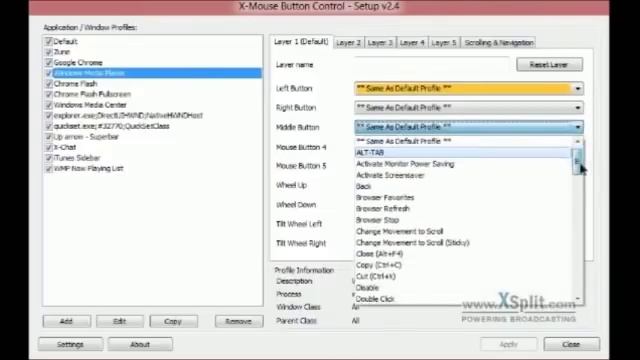Choose Same As Default Profile list entry
The width and height of the screenshot is (640, 360).
click(x=463, y=141)
